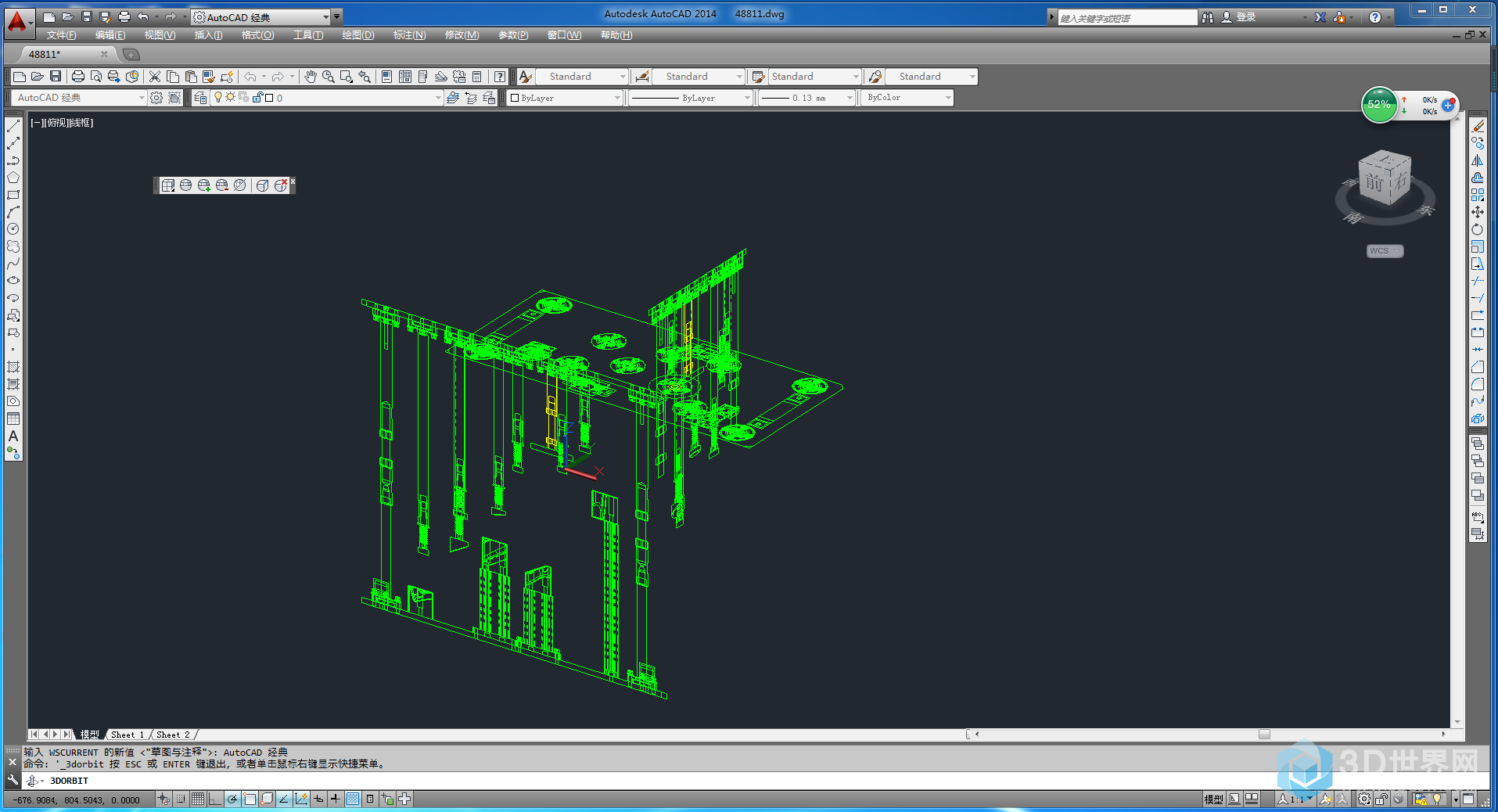Click the Mirror tool in modify toolbar
The height and width of the screenshot is (812, 1498).
click(x=1478, y=160)
